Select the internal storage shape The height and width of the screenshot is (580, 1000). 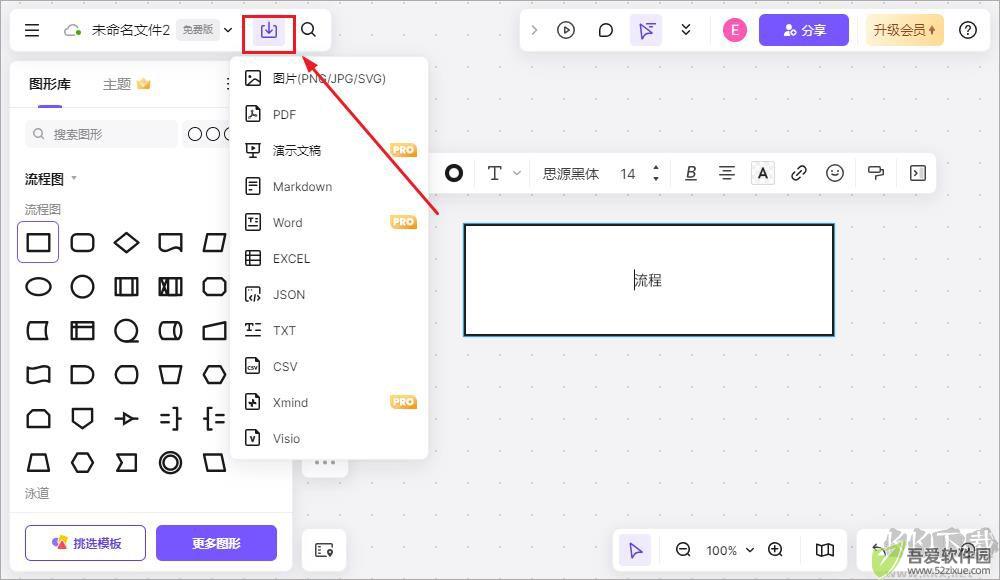[x=82, y=331]
